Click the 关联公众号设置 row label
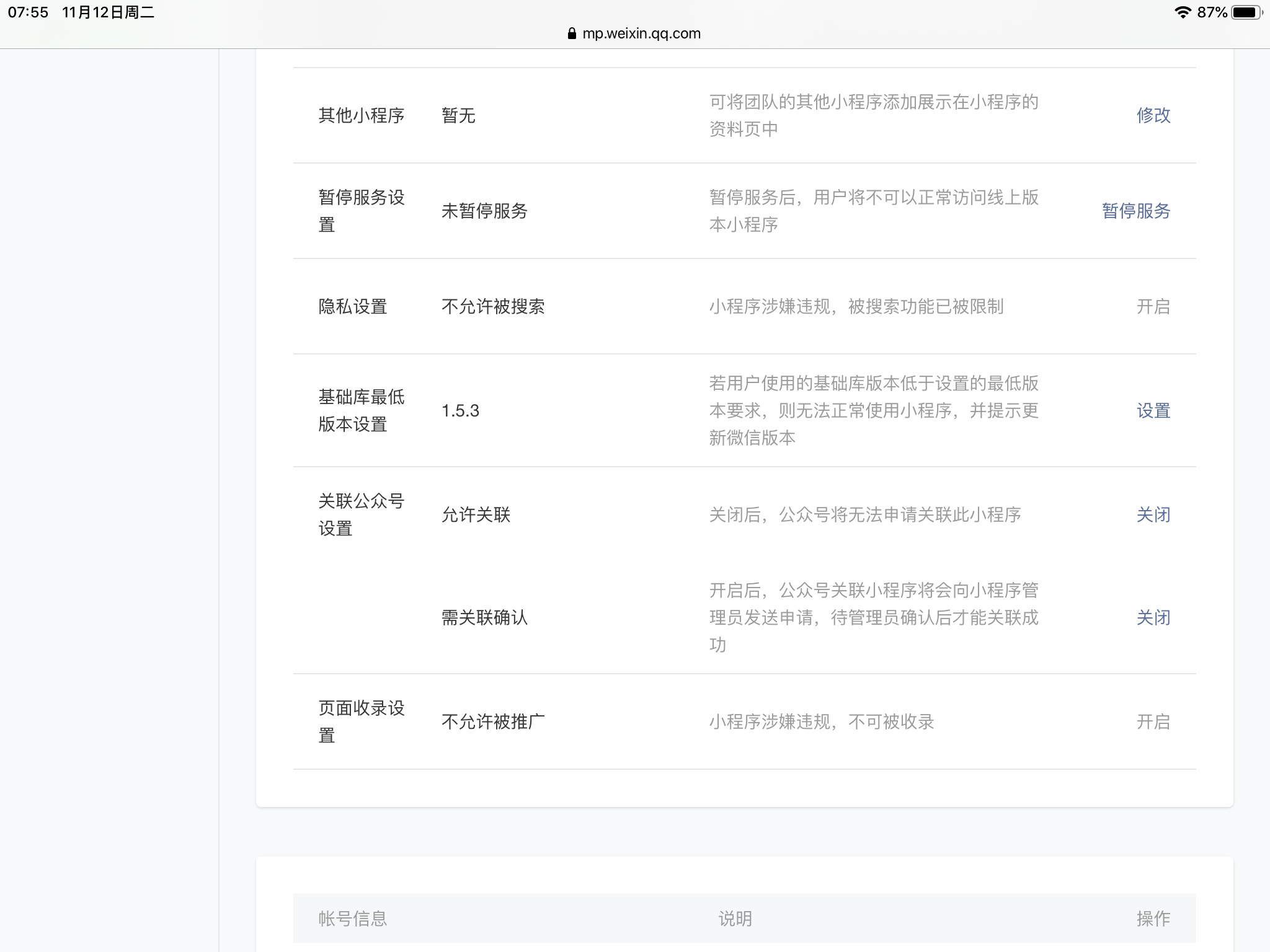This screenshot has height=952, width=1270. tap(361, 514)
